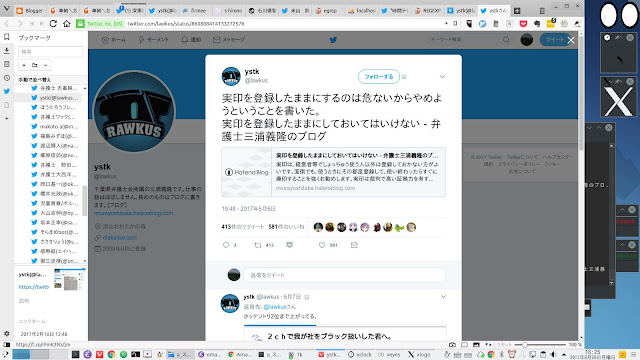This screenshot has width=640, height=360.
Task: Reload the current page
Action: pyautogui.click(x=53, y=24)
